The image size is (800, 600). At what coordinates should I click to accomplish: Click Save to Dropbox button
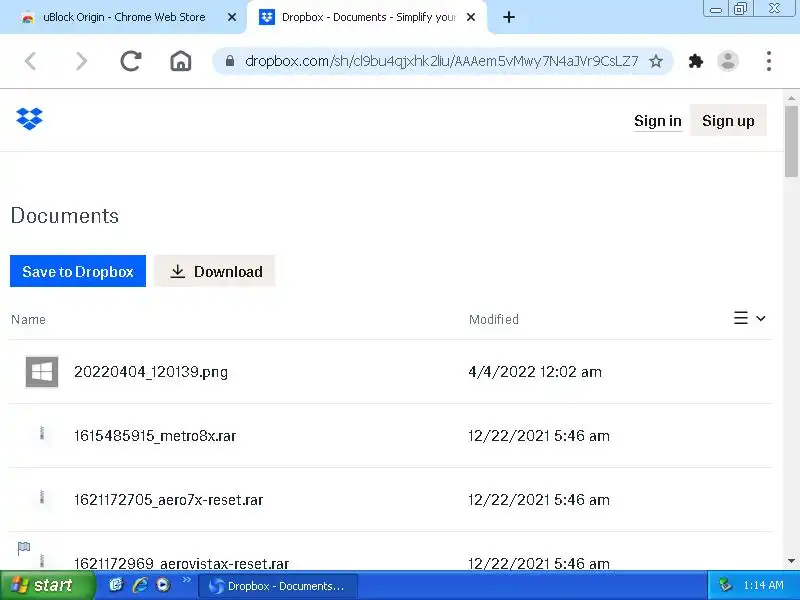[78, 271]
